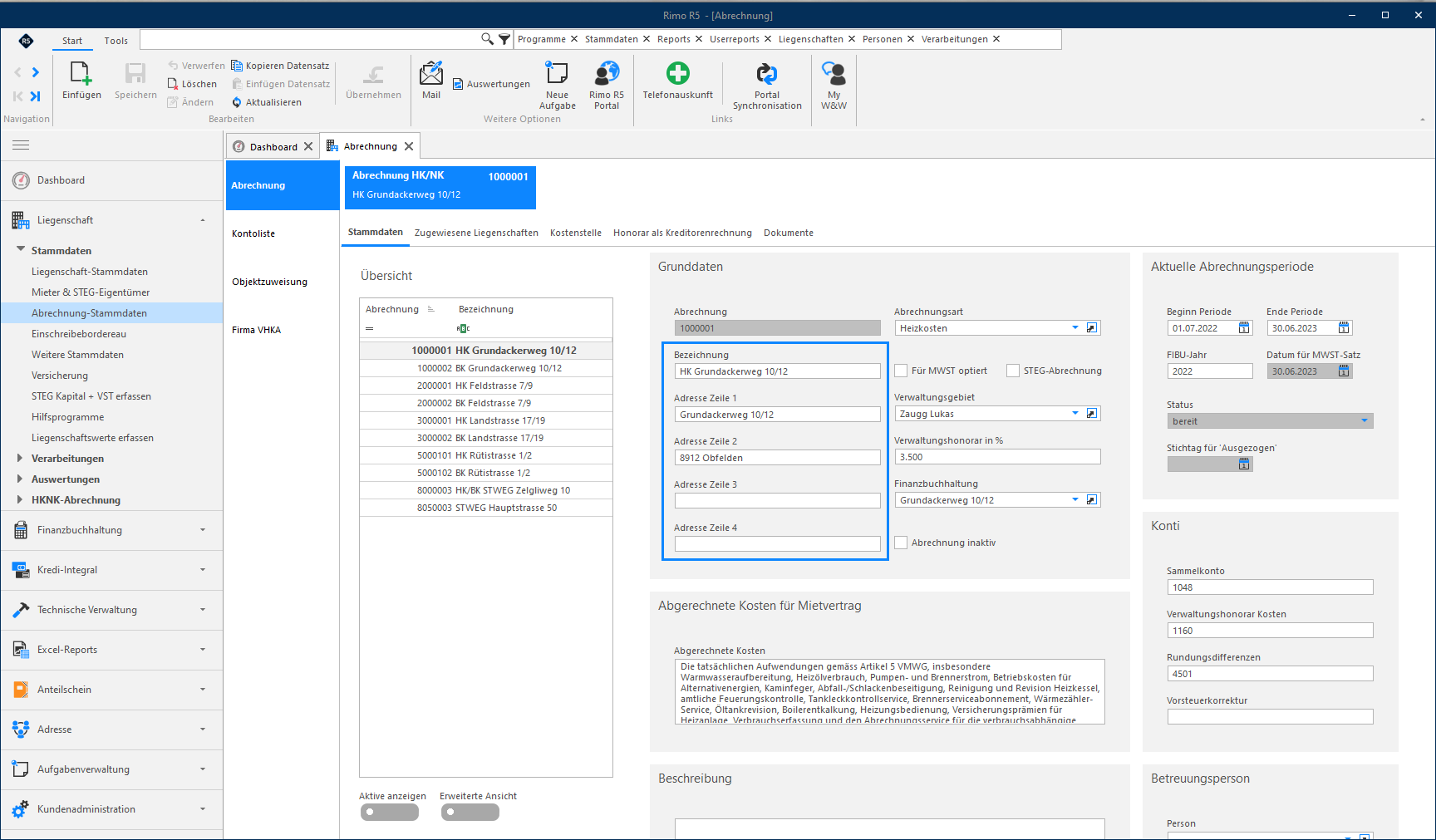Click Kopieren Datensatz
Image resolution: width=1436 pixels, height=840 pixels.
[280, 66]
